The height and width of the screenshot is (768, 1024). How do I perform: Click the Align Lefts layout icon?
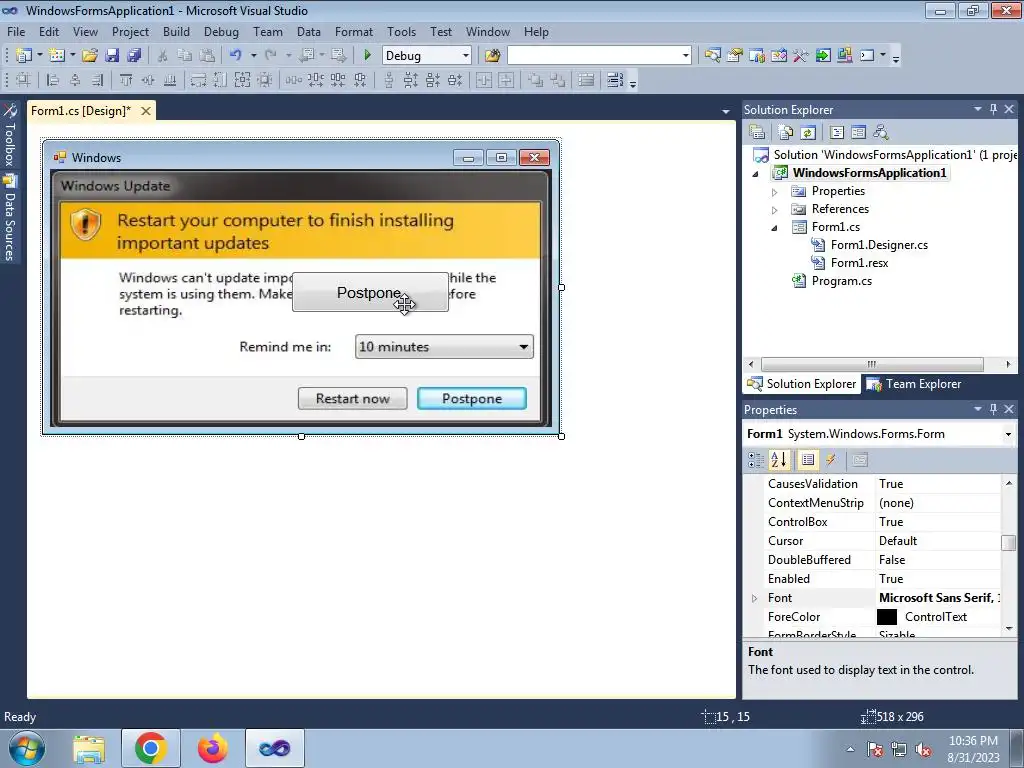53,80
